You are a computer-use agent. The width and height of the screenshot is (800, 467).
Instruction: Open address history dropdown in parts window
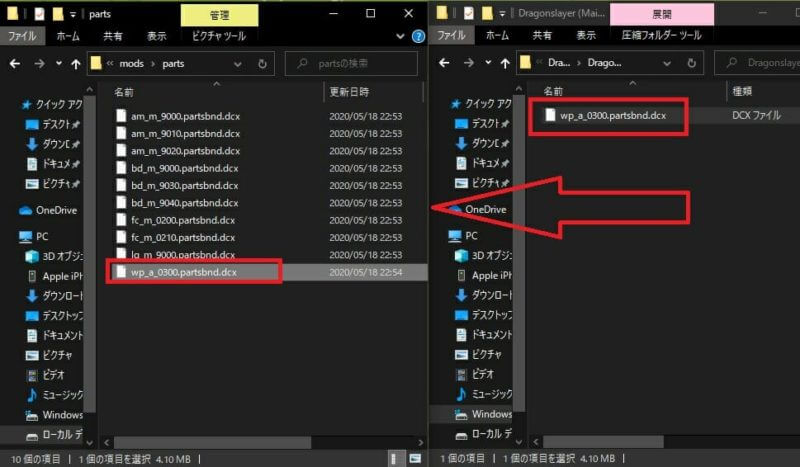238,64
